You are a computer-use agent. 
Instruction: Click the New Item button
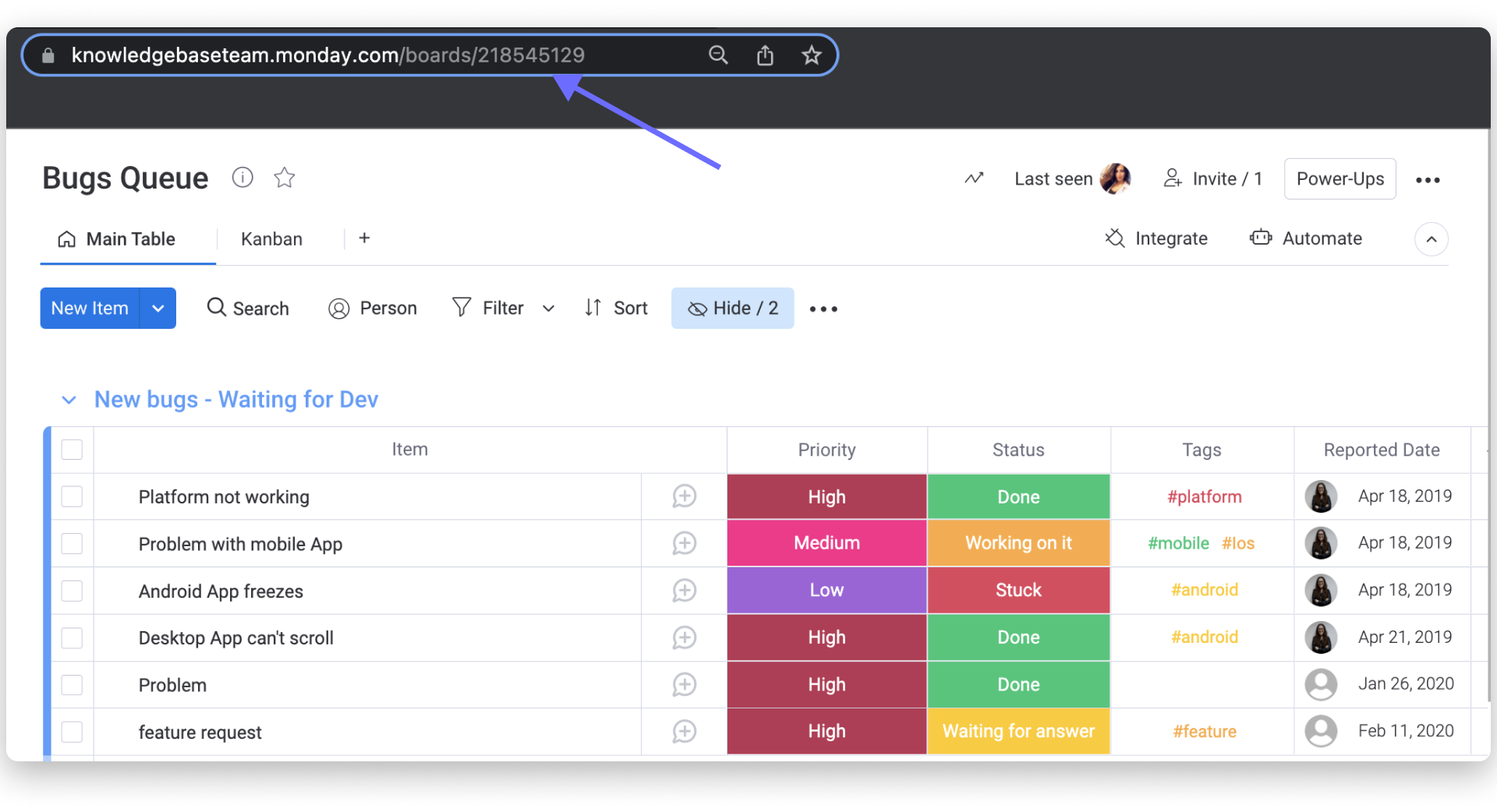click(90, 308)
